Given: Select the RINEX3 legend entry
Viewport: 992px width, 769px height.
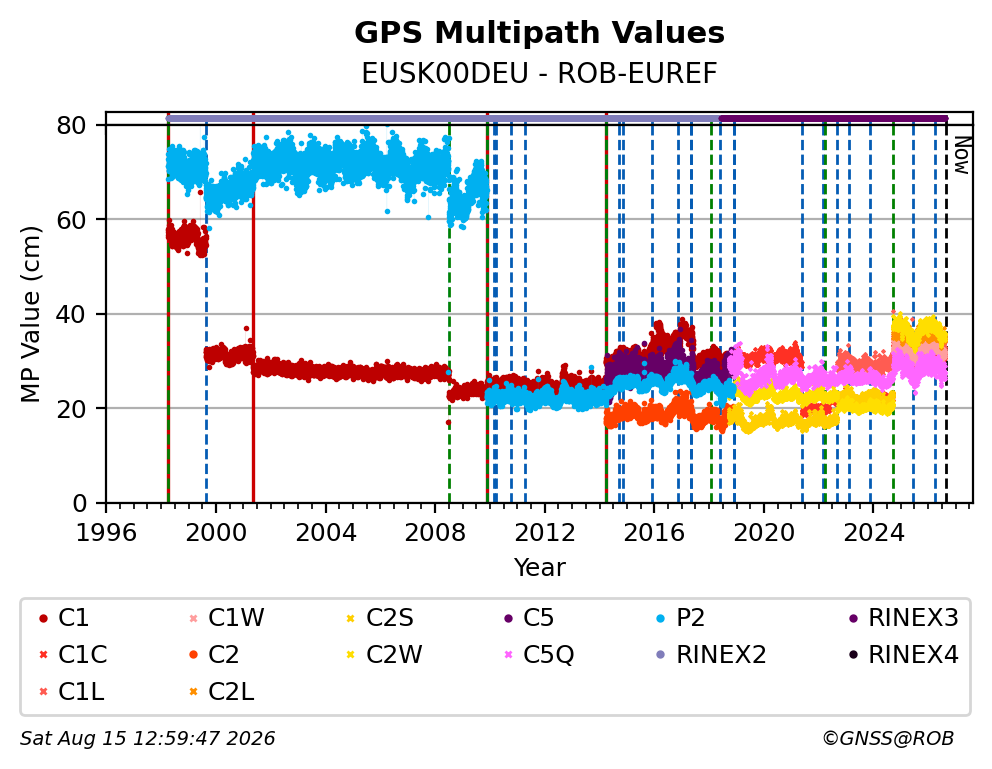Looking at the screenshot, I should pos(903,618).
